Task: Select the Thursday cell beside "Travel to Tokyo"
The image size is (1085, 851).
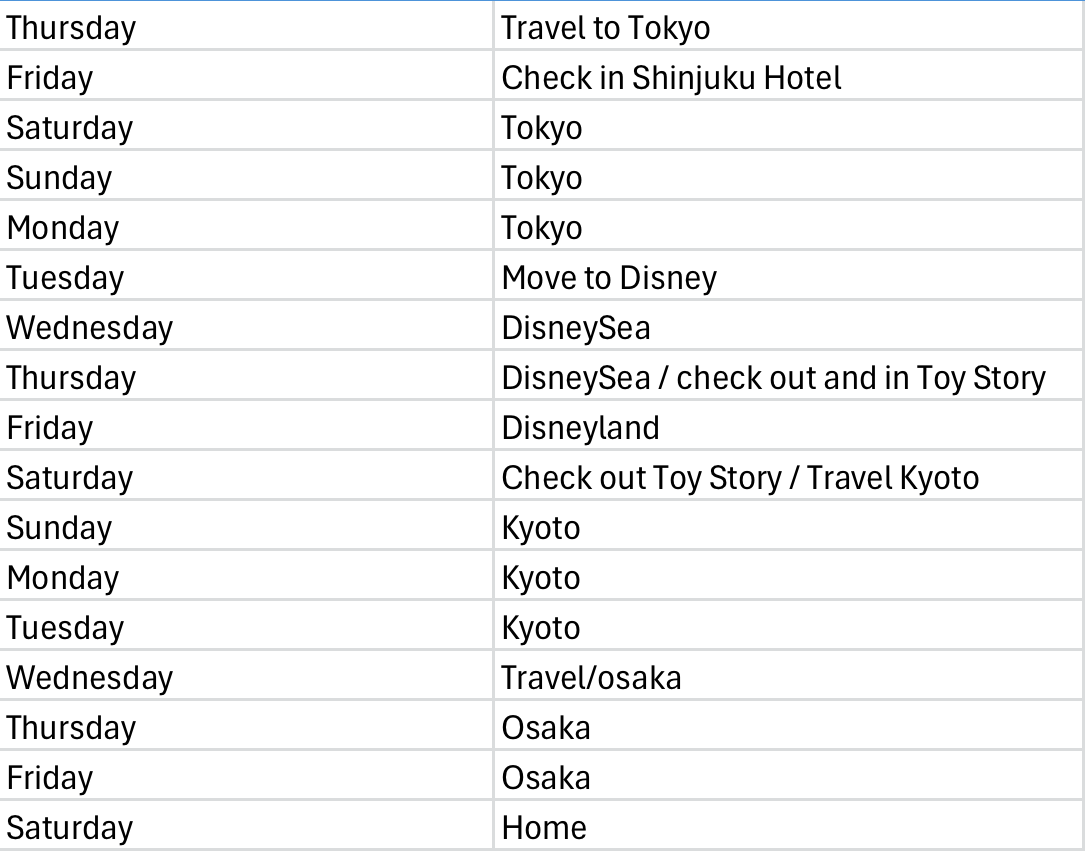Action: (x=71, y=27)
